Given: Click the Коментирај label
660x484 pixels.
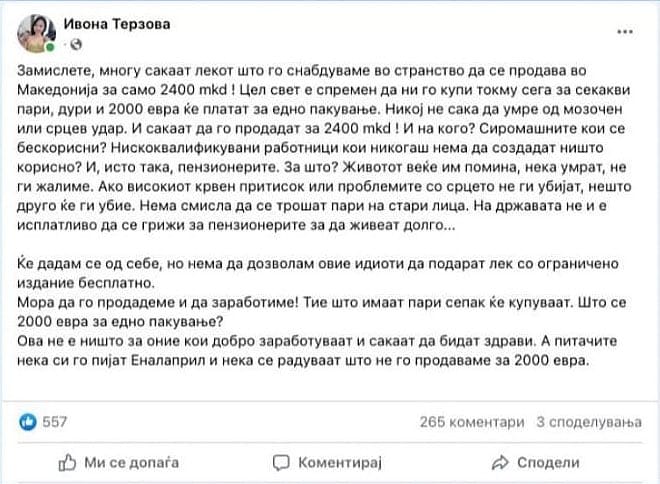Looking at the screenshot, I should [340, 463].
